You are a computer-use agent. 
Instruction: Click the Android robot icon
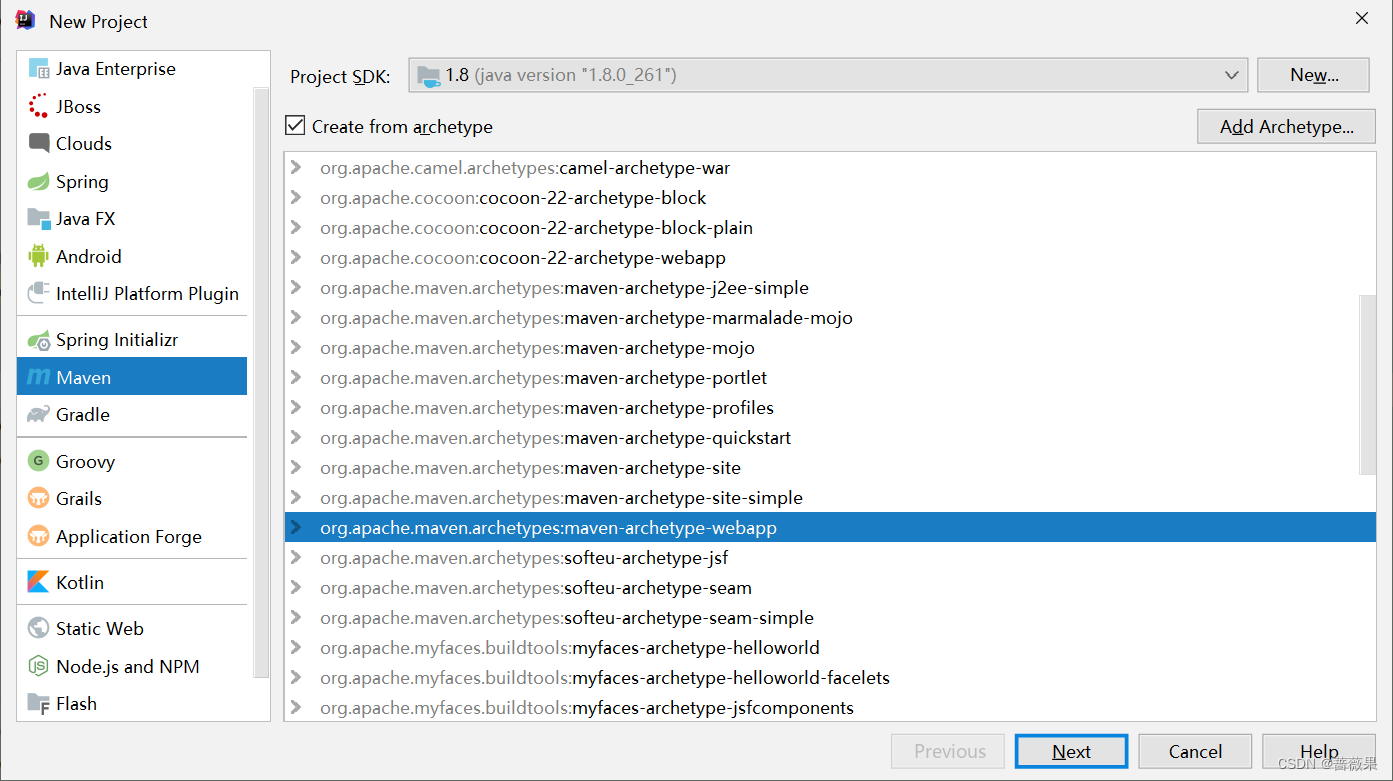[x=39, y=256]
